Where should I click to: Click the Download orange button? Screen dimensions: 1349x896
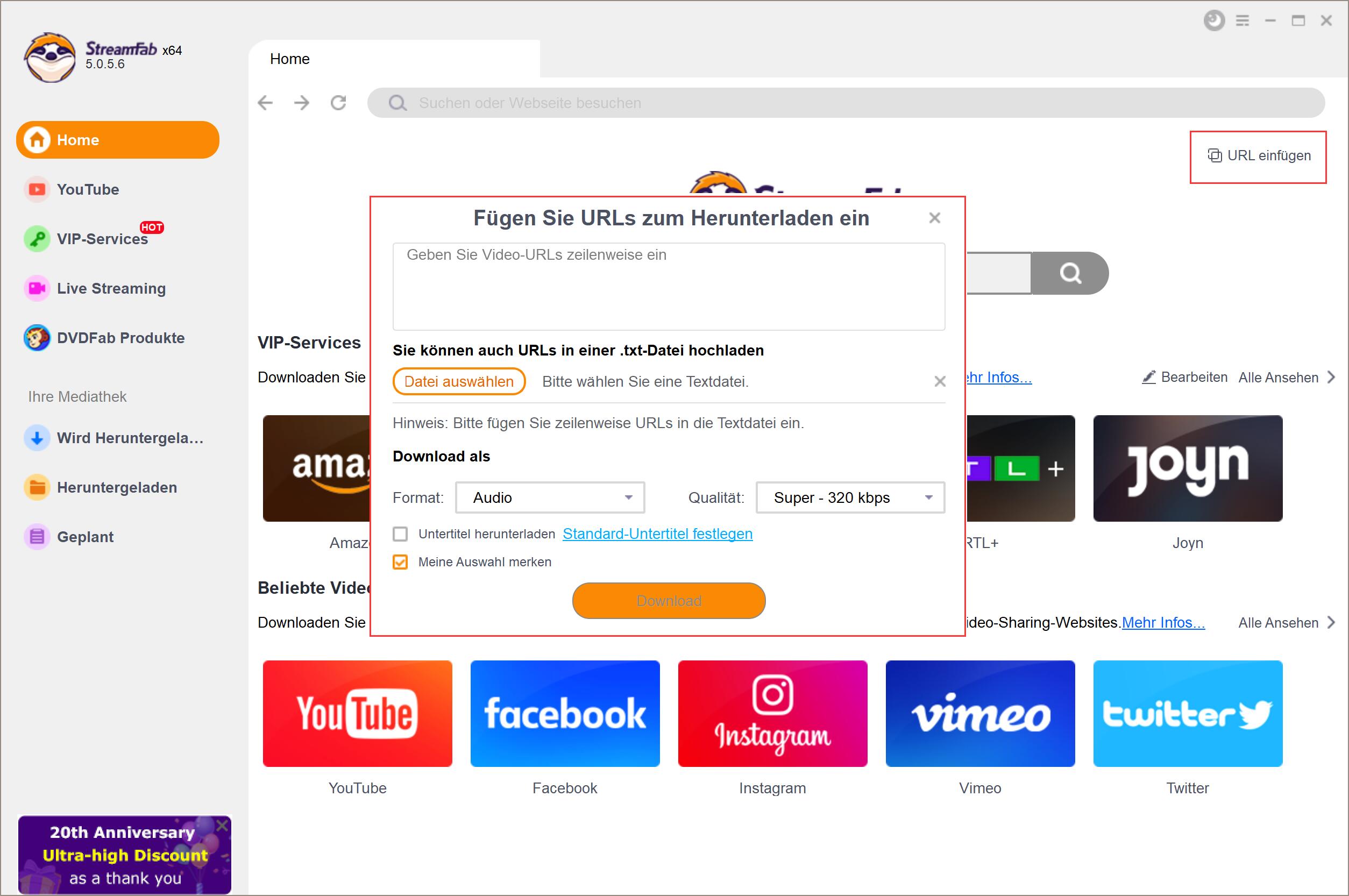pos(668,600)
